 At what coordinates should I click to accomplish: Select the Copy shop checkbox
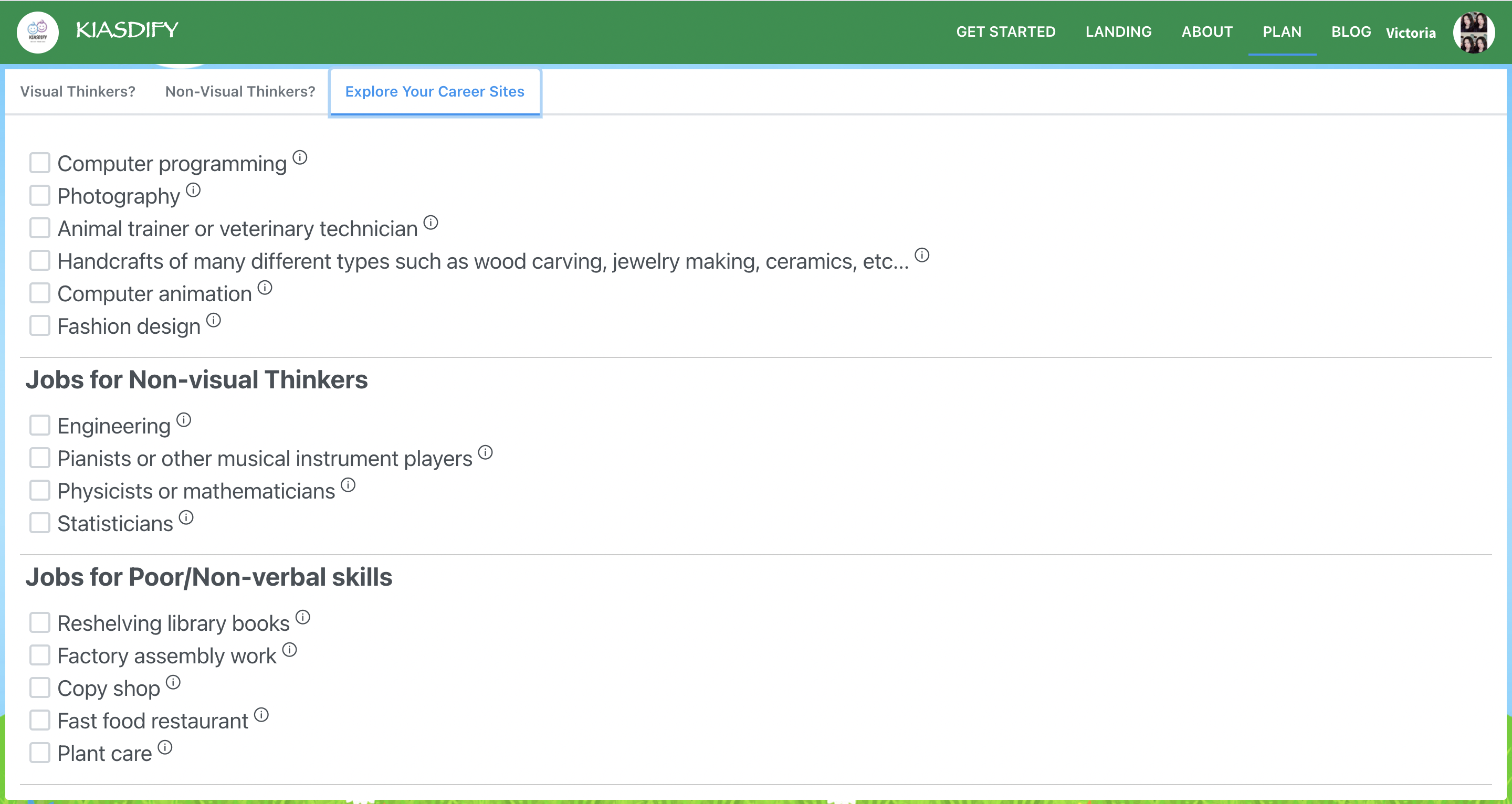[x=40, y=688]
